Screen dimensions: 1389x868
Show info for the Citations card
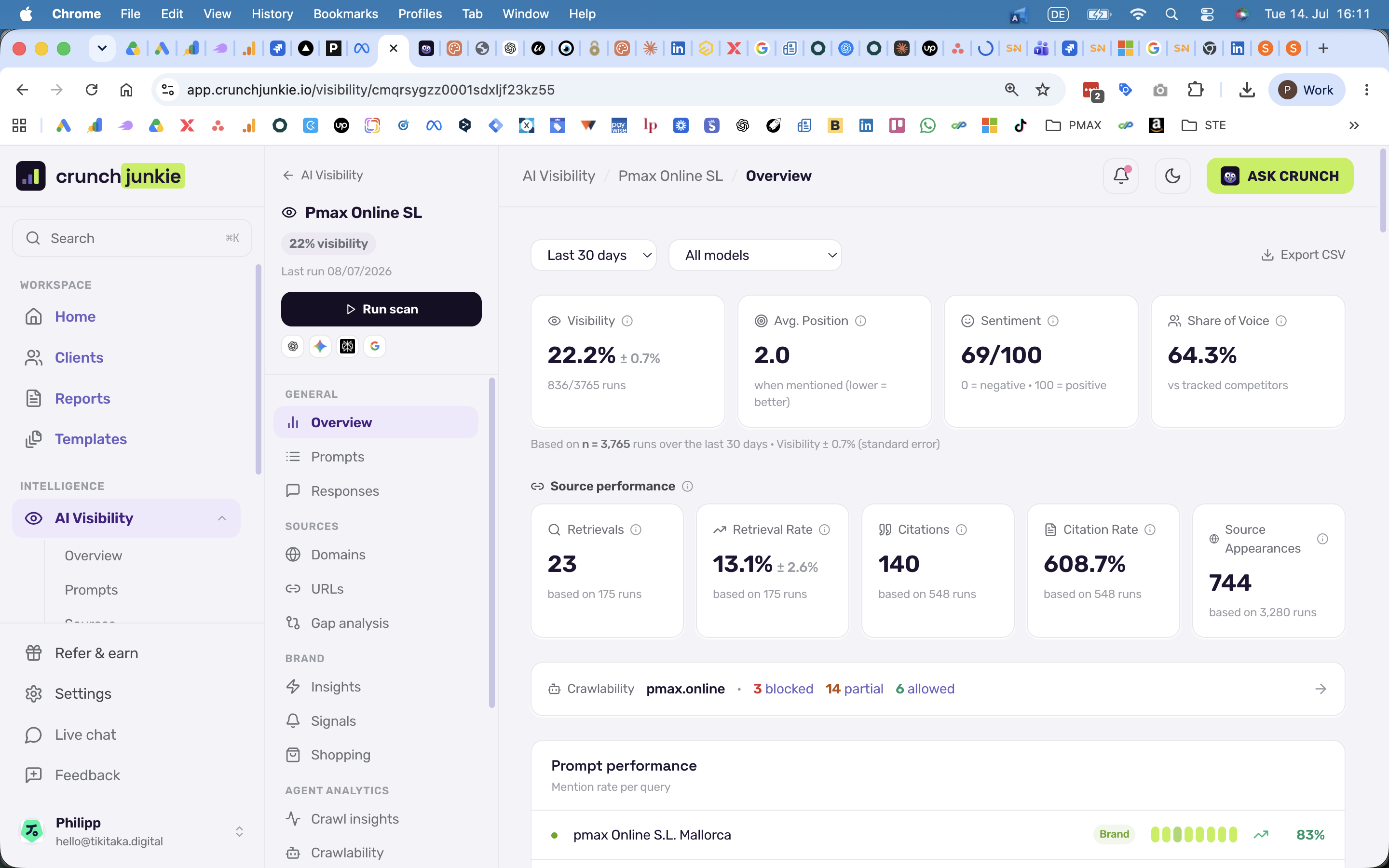point(961,530)
